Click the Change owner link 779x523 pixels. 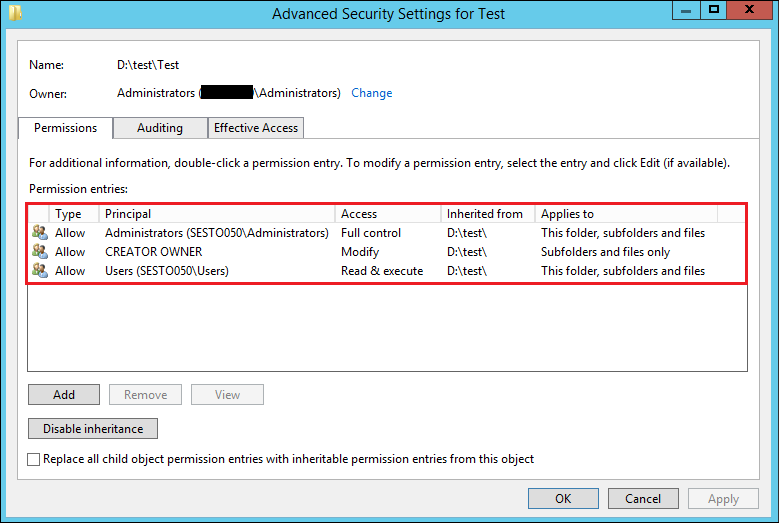(x=372, y=93)
